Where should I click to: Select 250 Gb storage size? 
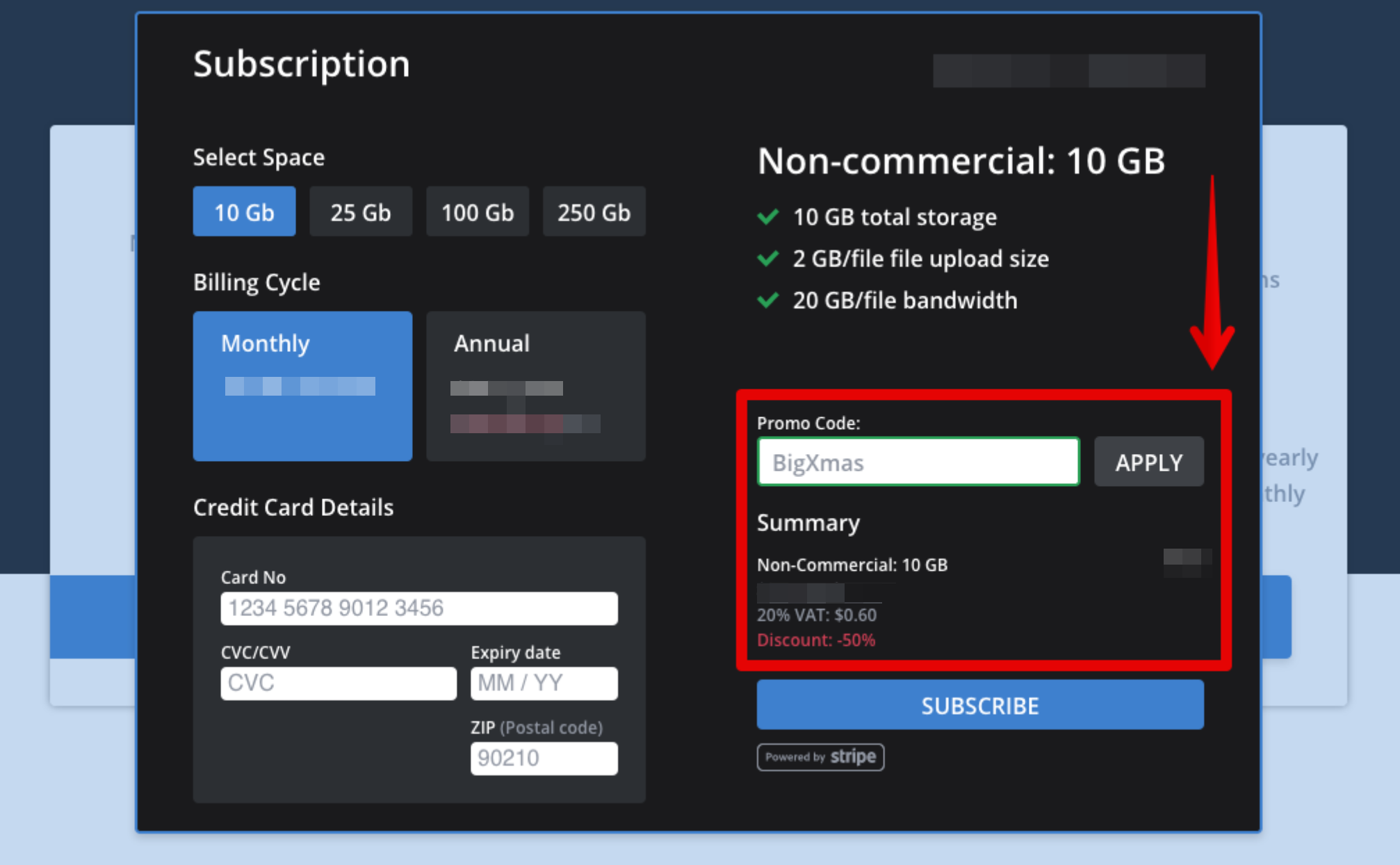pos(594,211)
